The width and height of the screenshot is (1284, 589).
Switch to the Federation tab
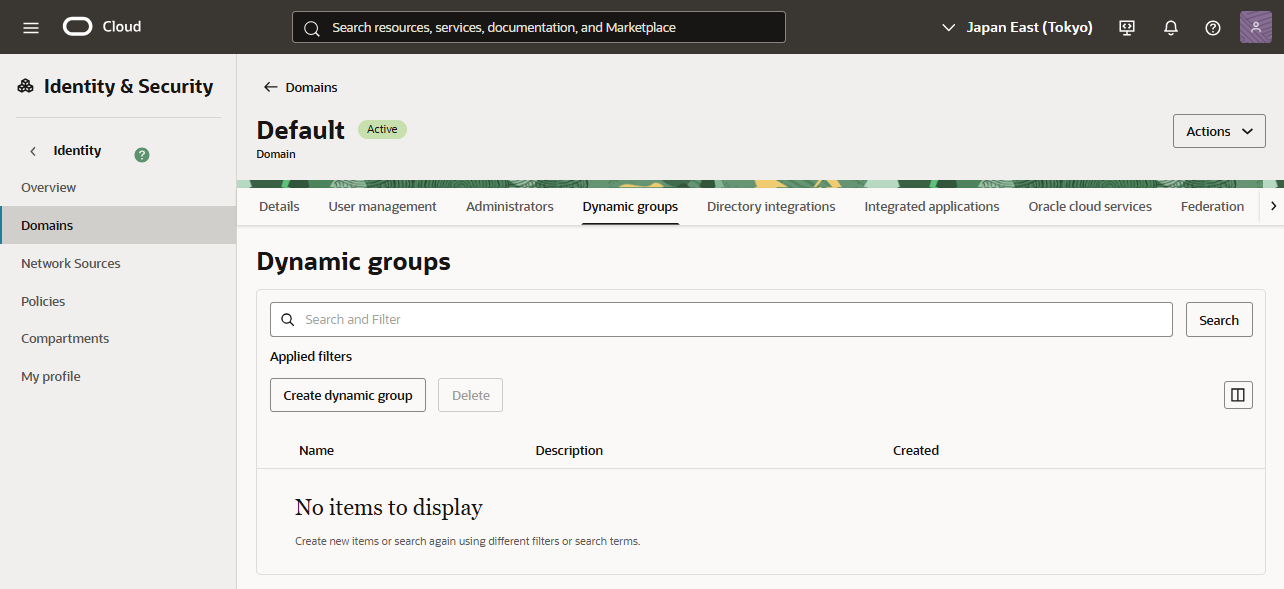click(x=1212, y=206)
